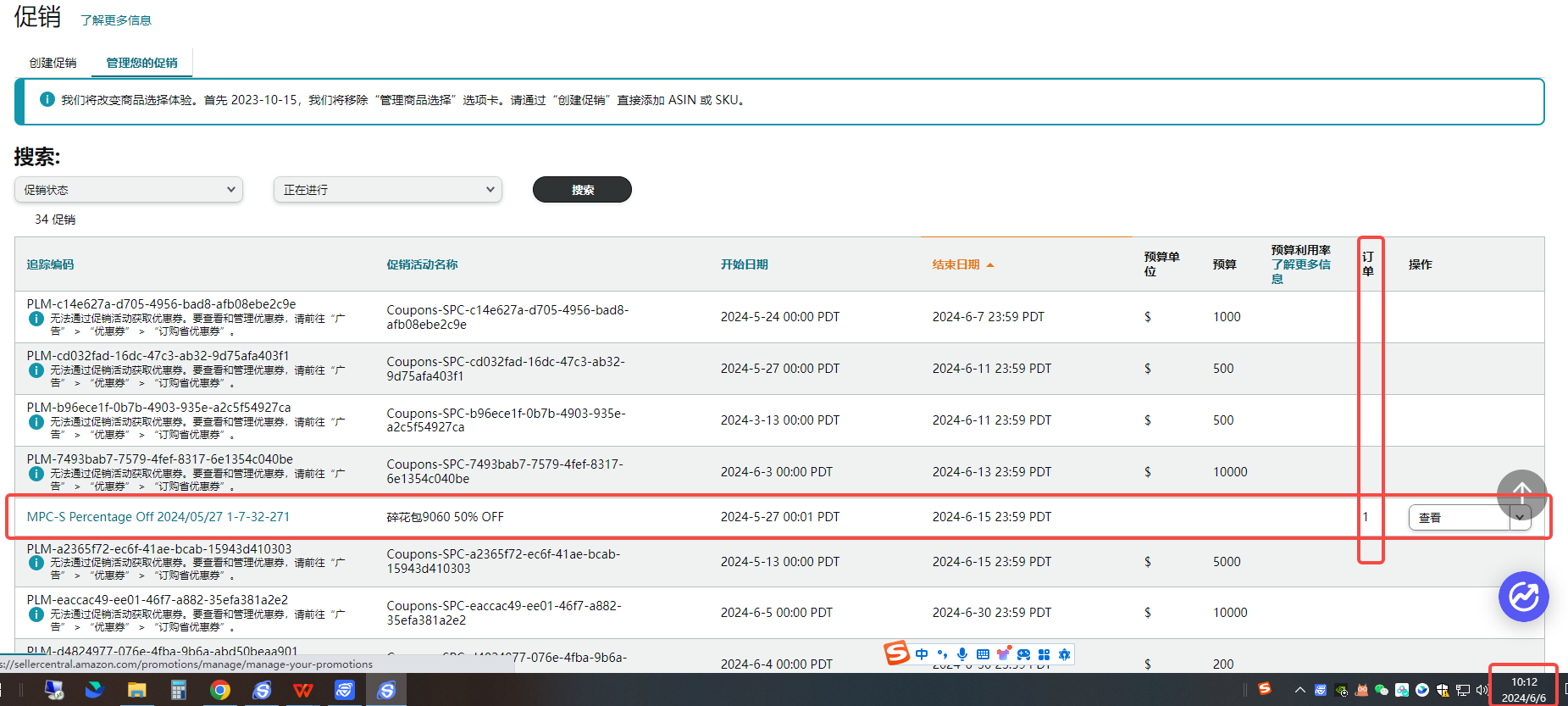Image resolution: width=1568 pixels, height=706 pixels.
Task: Click the info icon under PLM-b96ece1f tracking code
Action: pyautogui.click(x=36, y=422)
